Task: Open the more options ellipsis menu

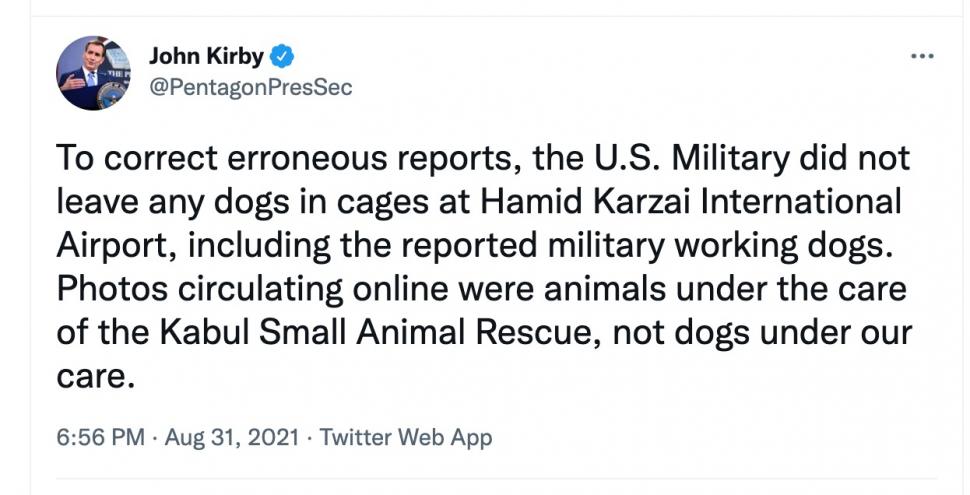Action: [921, 55]
